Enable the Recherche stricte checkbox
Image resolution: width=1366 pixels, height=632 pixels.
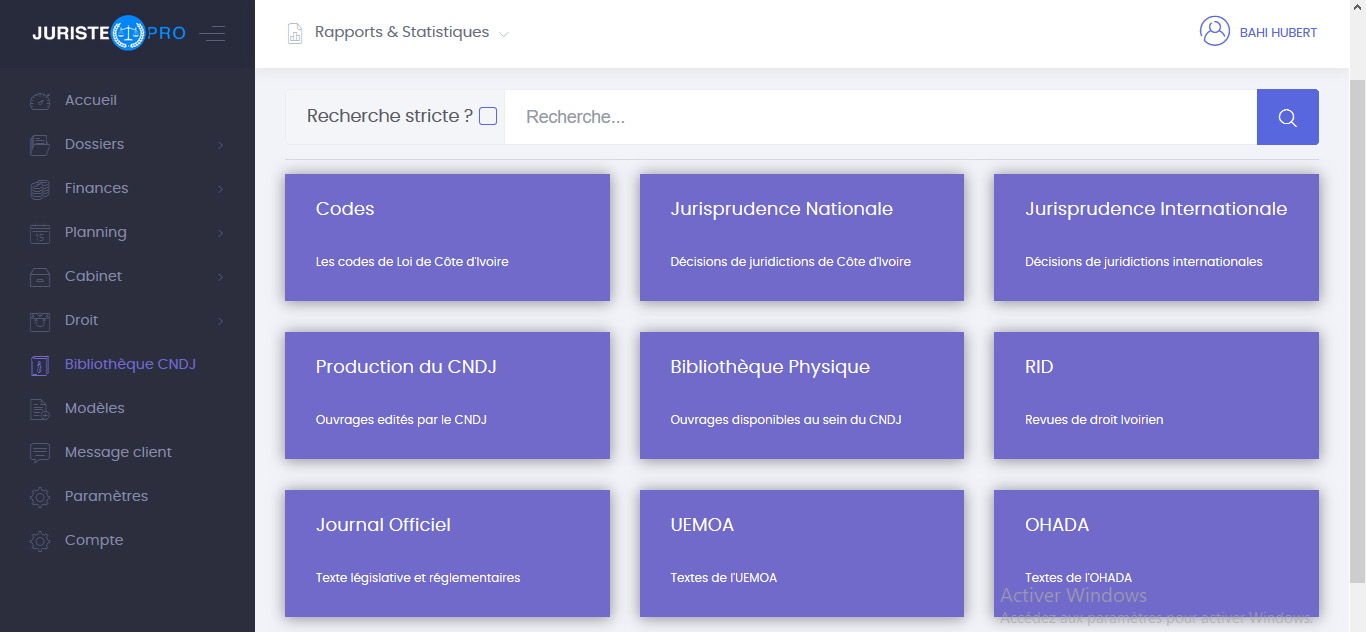click(x=488, y=116)
